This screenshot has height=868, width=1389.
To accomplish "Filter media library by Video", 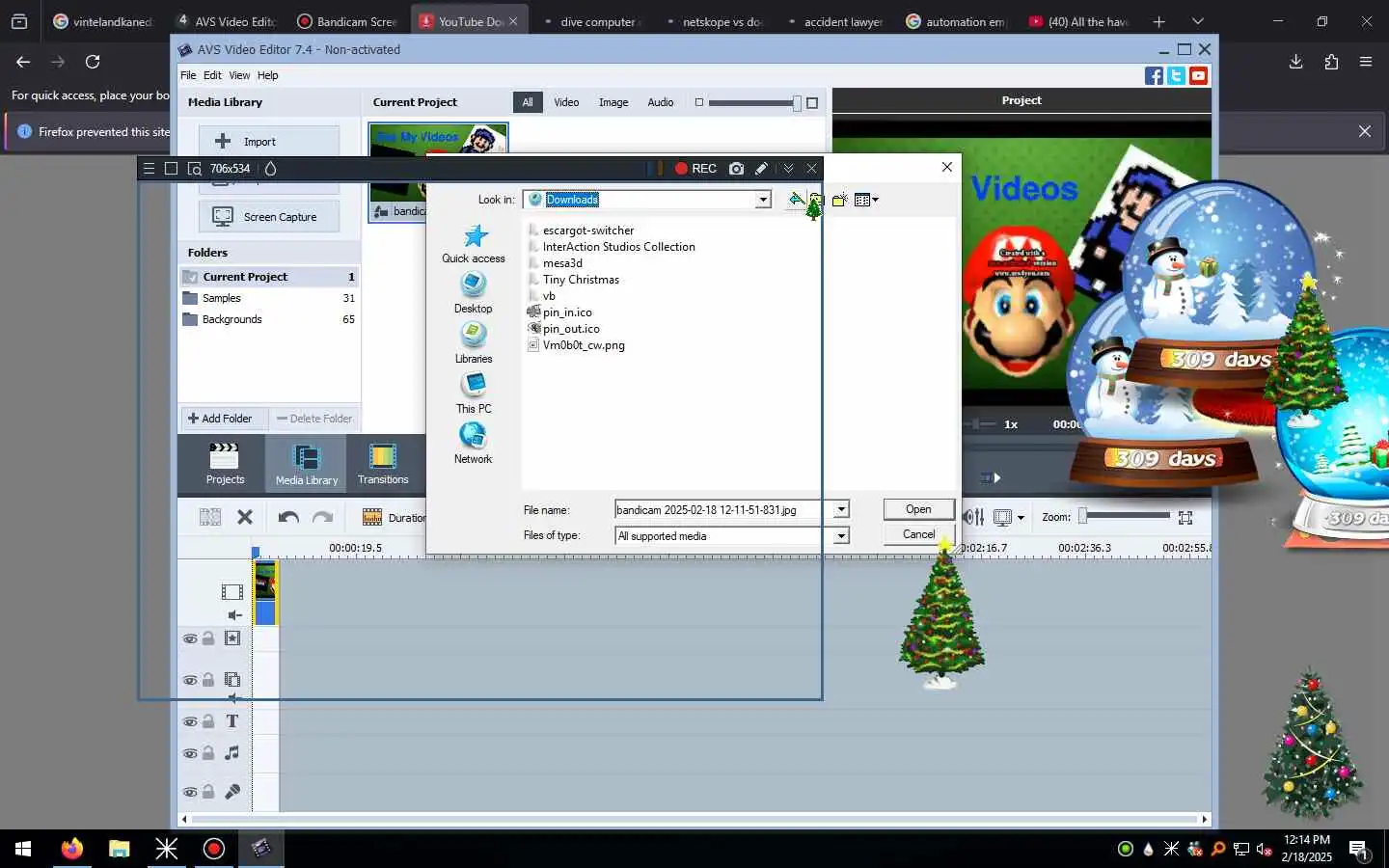I will tap(566, 102).
